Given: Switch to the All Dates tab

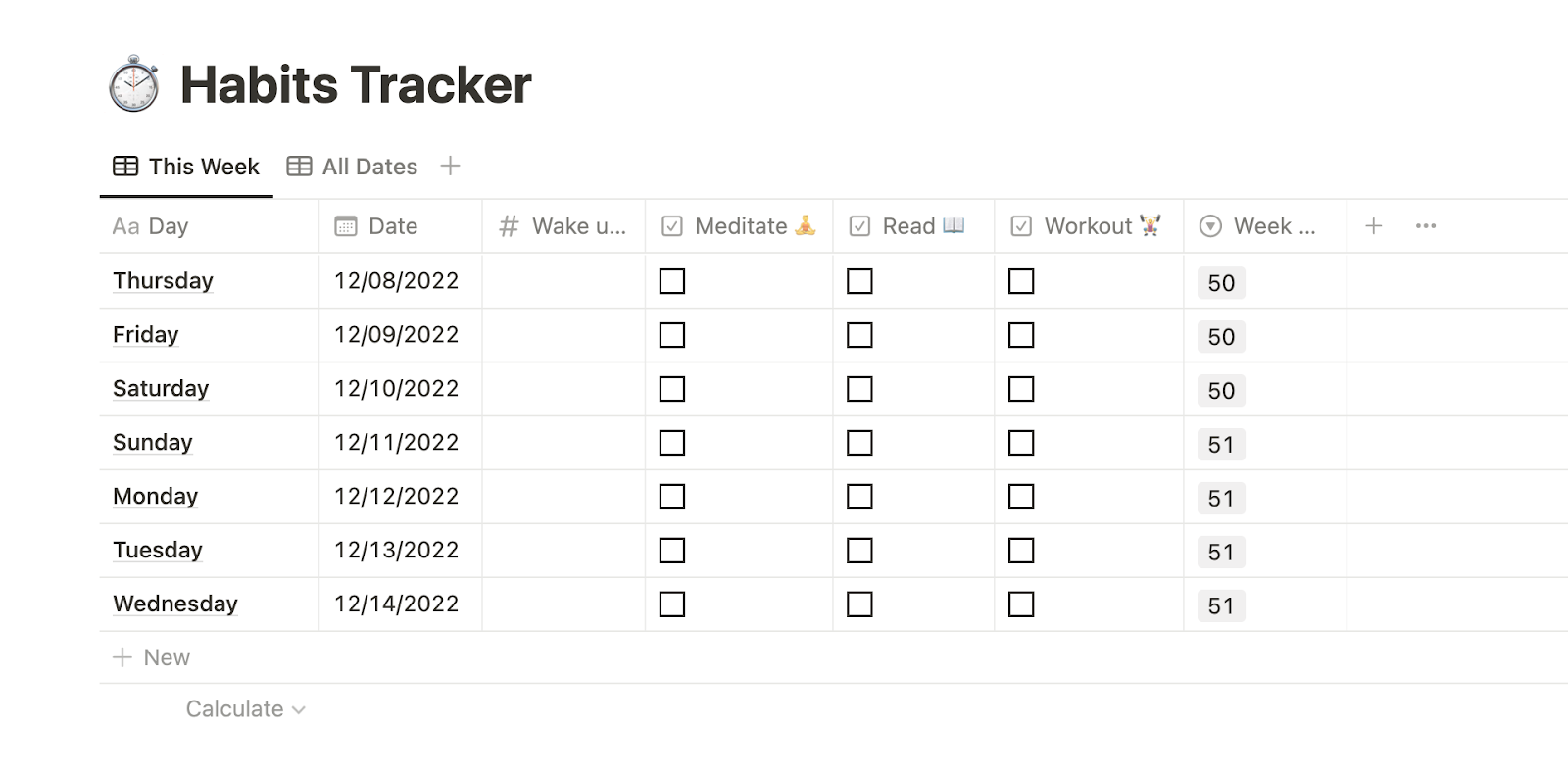Looking at the screenshot, I should [368, 166].
